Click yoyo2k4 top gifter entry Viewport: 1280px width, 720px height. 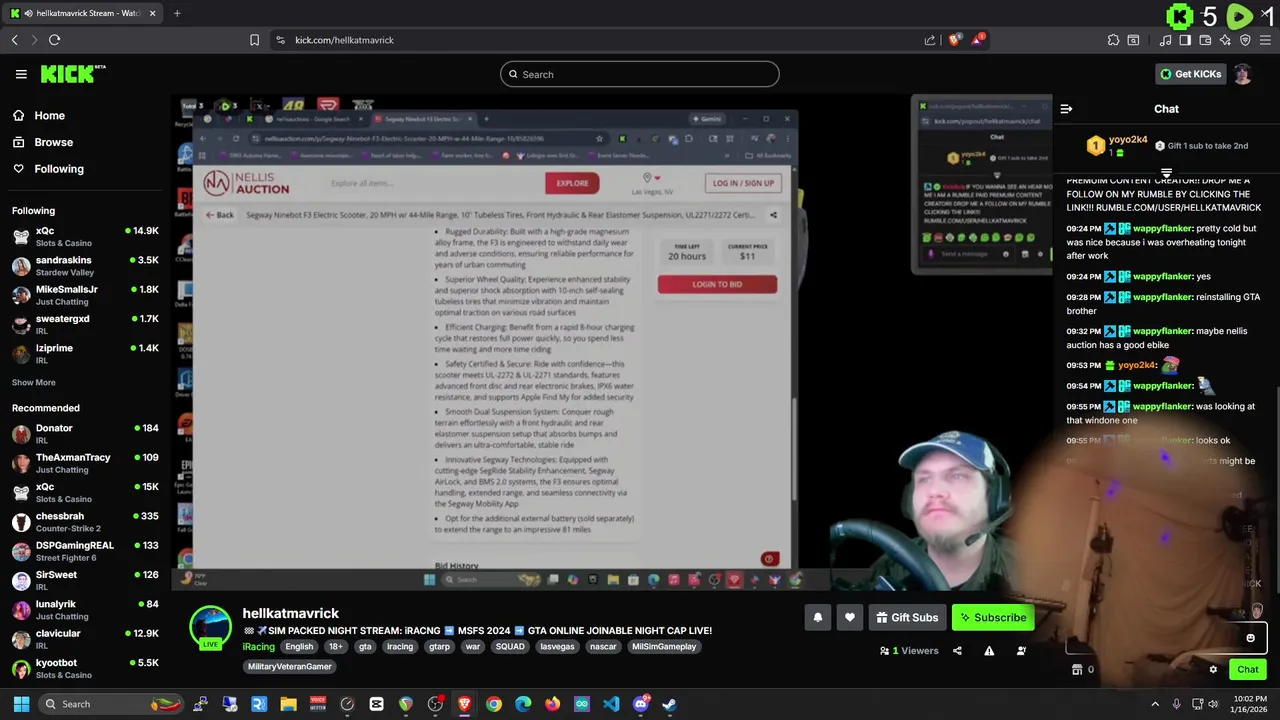coord(1118,146)
